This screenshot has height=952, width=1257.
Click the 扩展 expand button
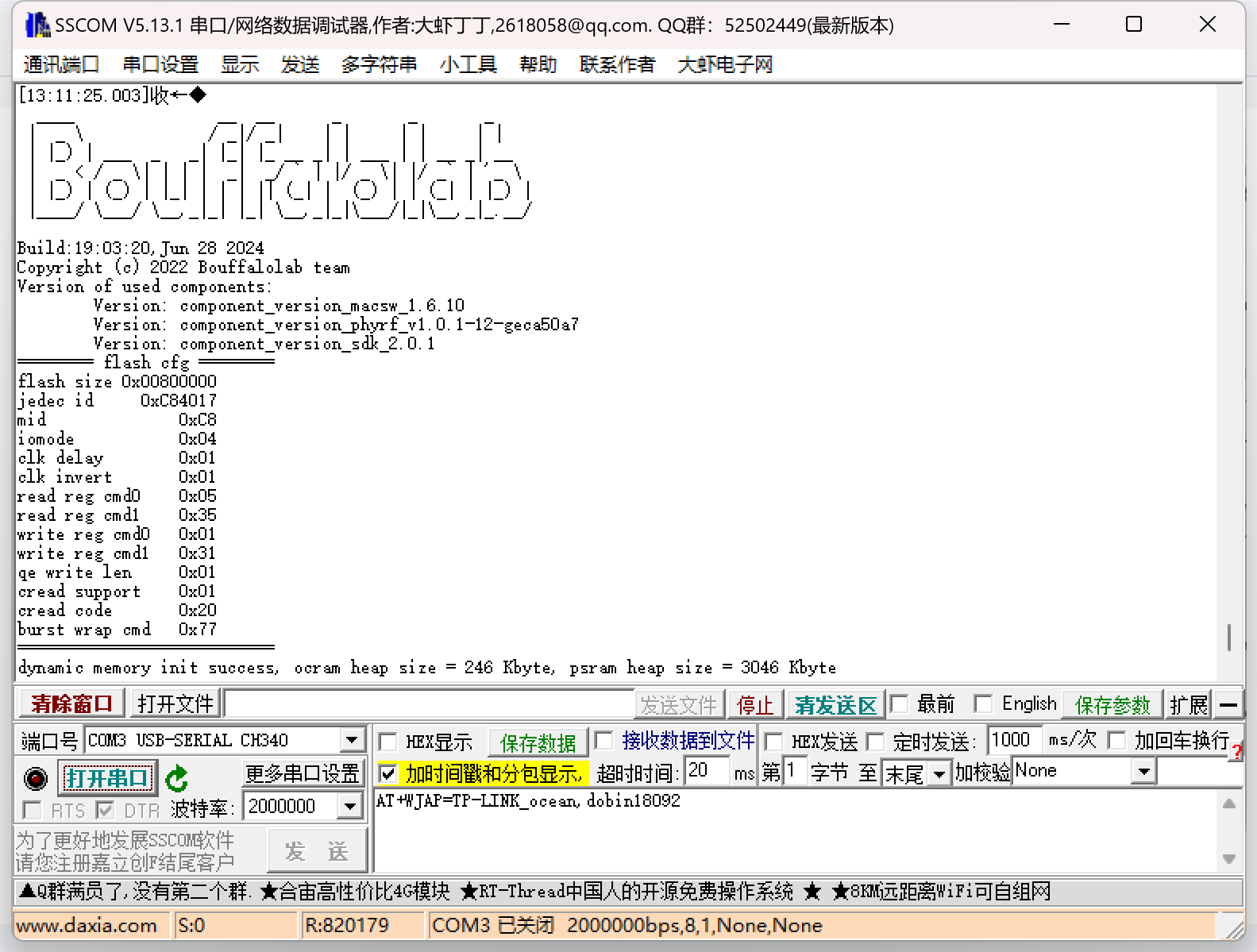point(1189,704)
